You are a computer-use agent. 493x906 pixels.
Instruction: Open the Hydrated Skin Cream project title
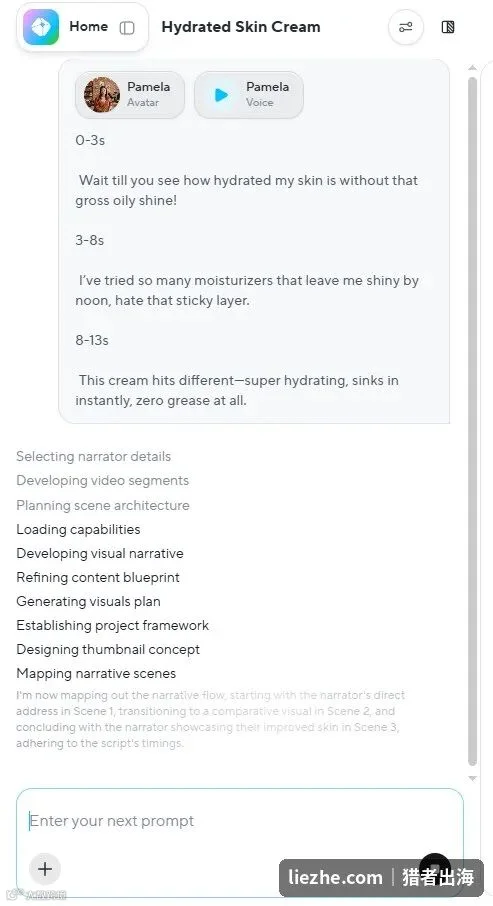240,27
